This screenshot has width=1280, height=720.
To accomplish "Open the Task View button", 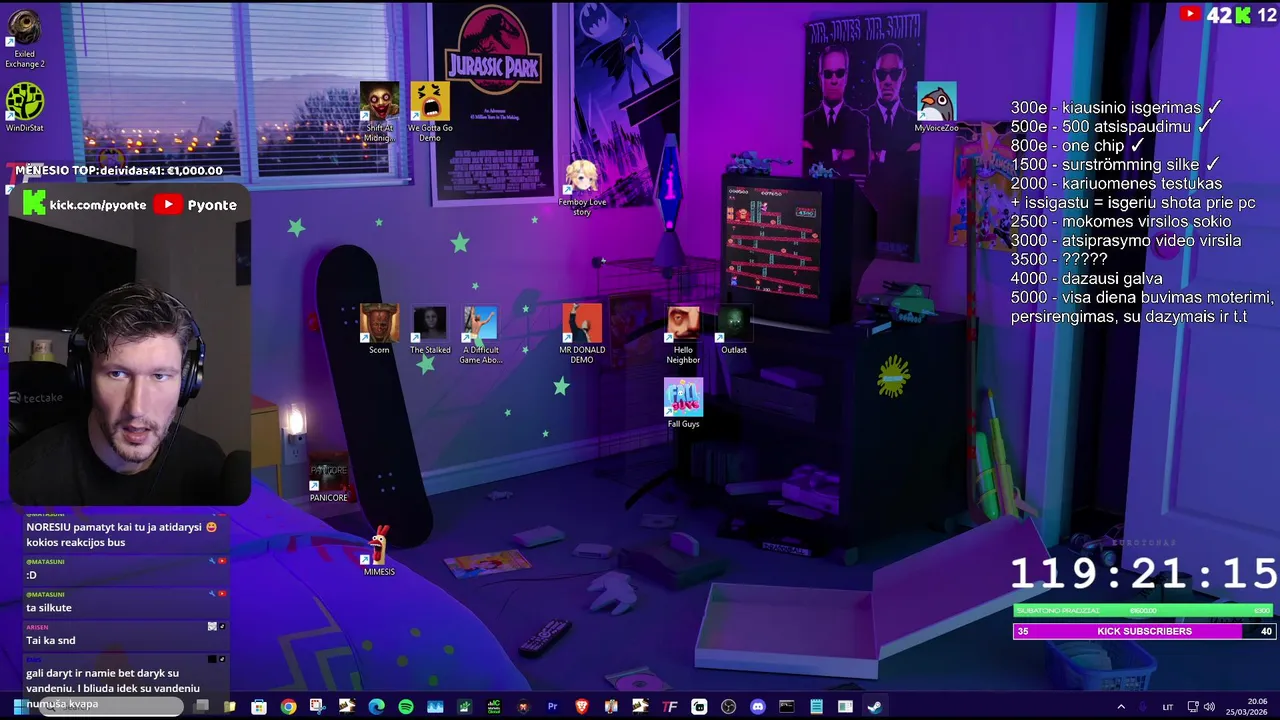I will 201,707.
